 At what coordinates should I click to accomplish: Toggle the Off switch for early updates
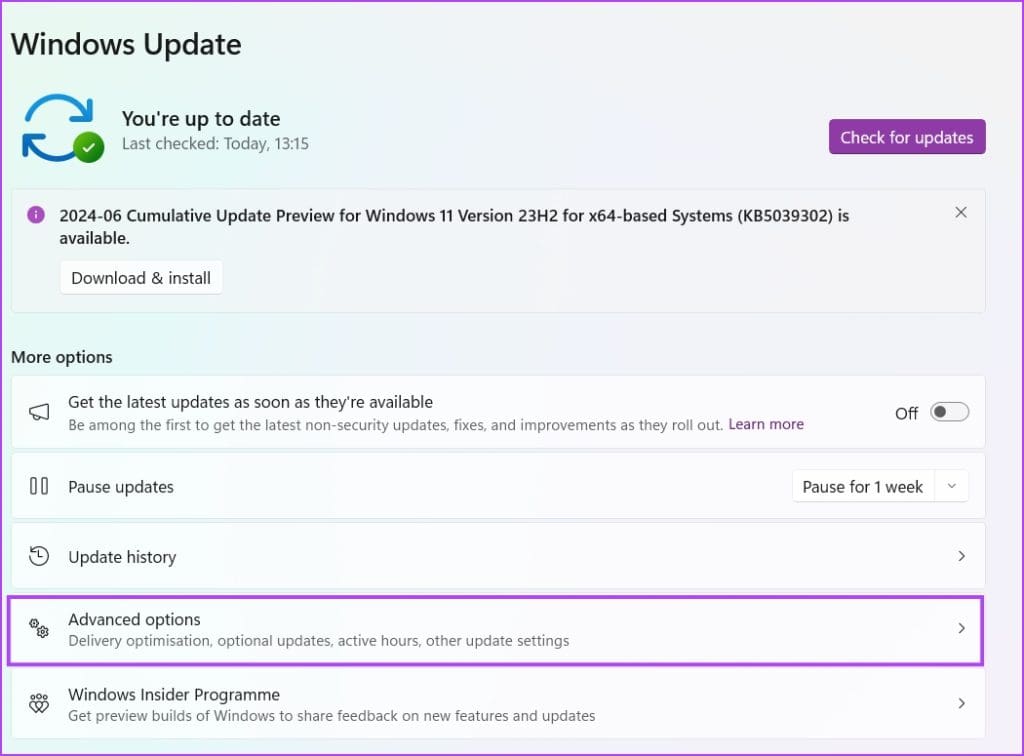(949, 411)
